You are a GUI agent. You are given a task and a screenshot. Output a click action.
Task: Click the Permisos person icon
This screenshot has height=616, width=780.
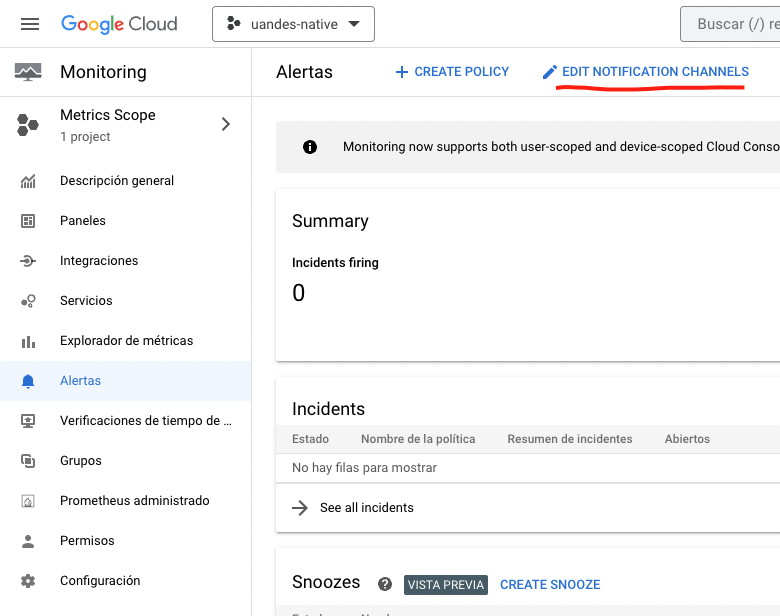(28, 541)
